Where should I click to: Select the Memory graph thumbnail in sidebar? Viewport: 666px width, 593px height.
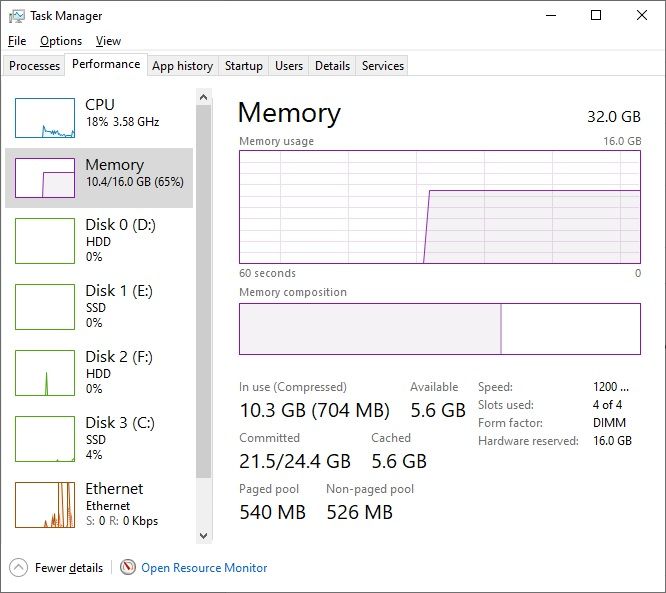[45, 178]
